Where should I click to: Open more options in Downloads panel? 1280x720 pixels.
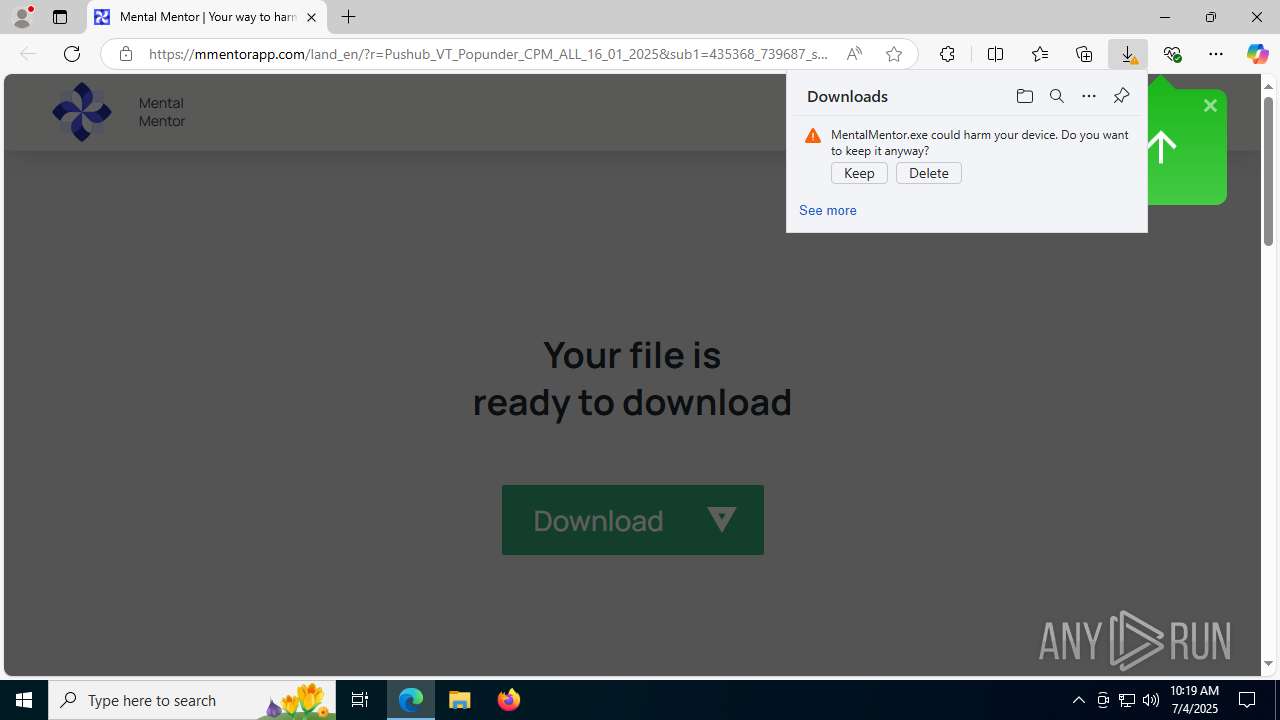tap(1088, 96)
